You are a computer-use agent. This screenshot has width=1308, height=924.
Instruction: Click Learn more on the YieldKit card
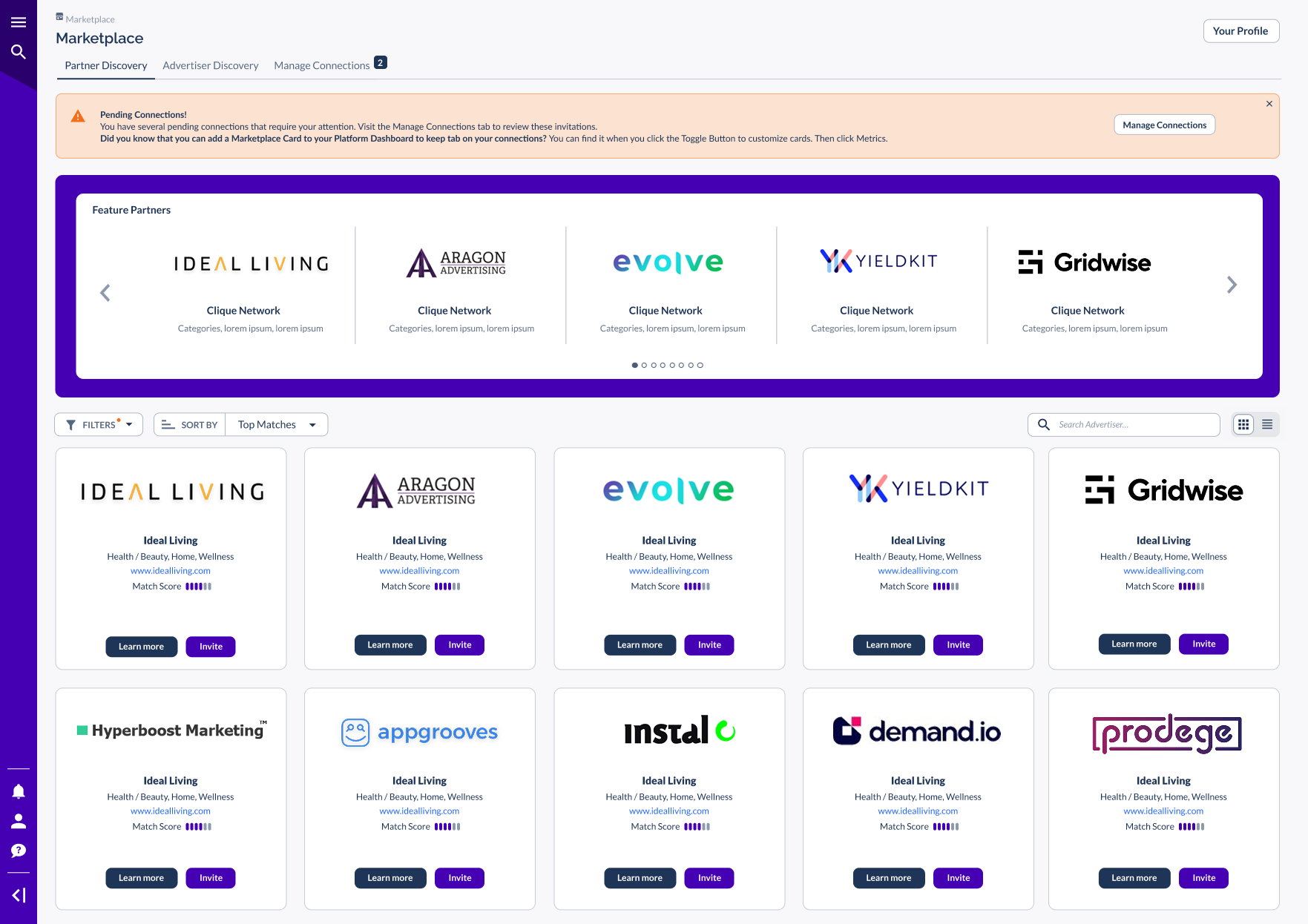[x=889, y=645]
